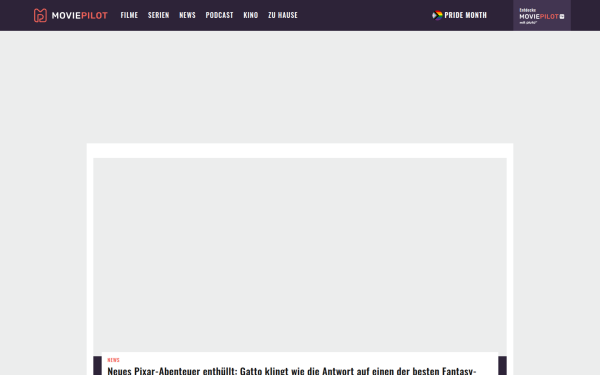Open the Serien menu

coord(158,15)
